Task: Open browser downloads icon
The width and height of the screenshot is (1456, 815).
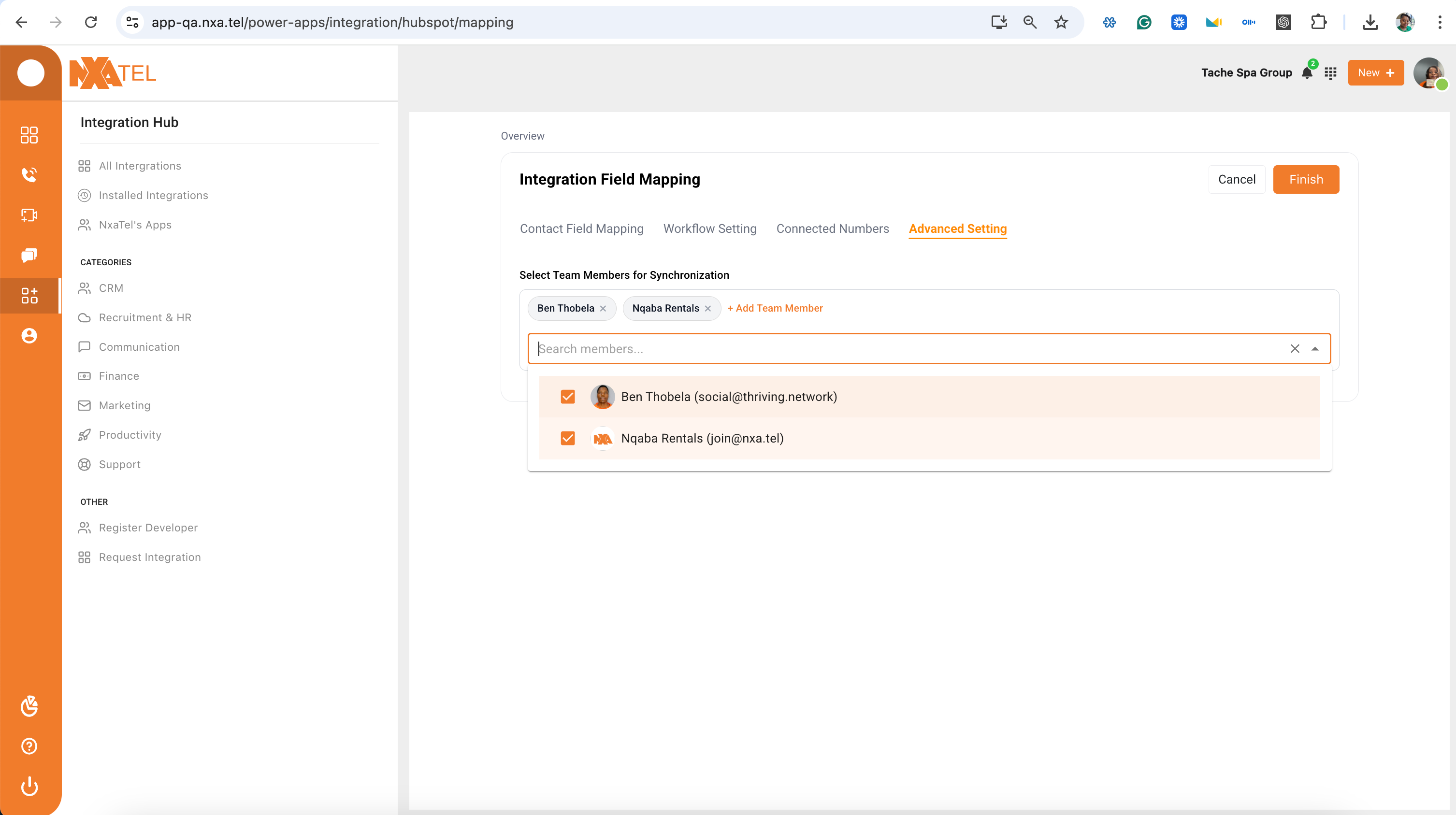Action: (1370, 22)
